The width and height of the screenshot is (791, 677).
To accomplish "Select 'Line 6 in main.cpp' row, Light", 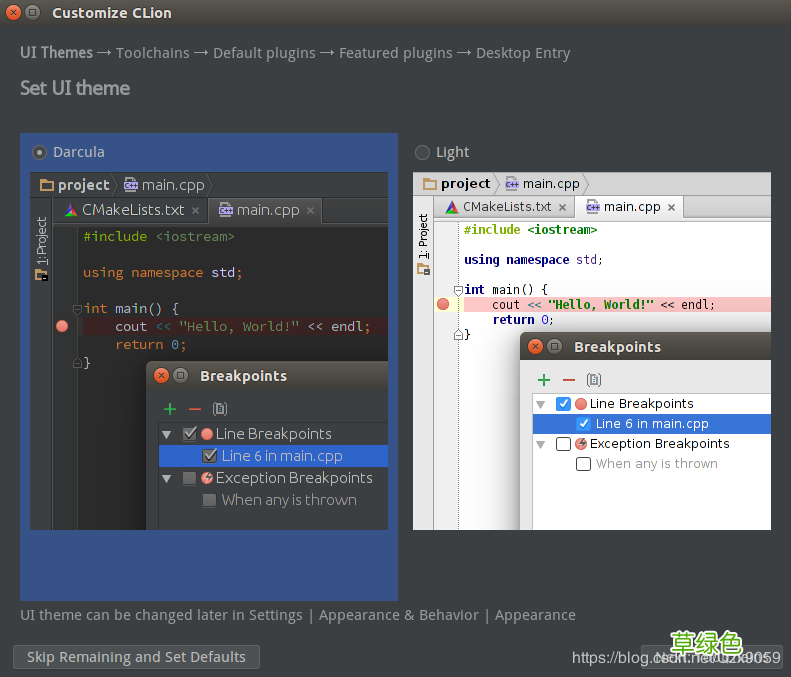I will [652, 424].
